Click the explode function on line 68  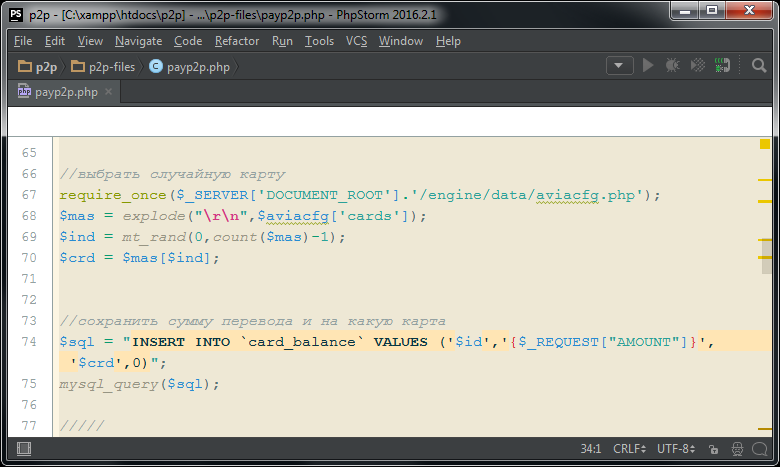tap(154, 216)
